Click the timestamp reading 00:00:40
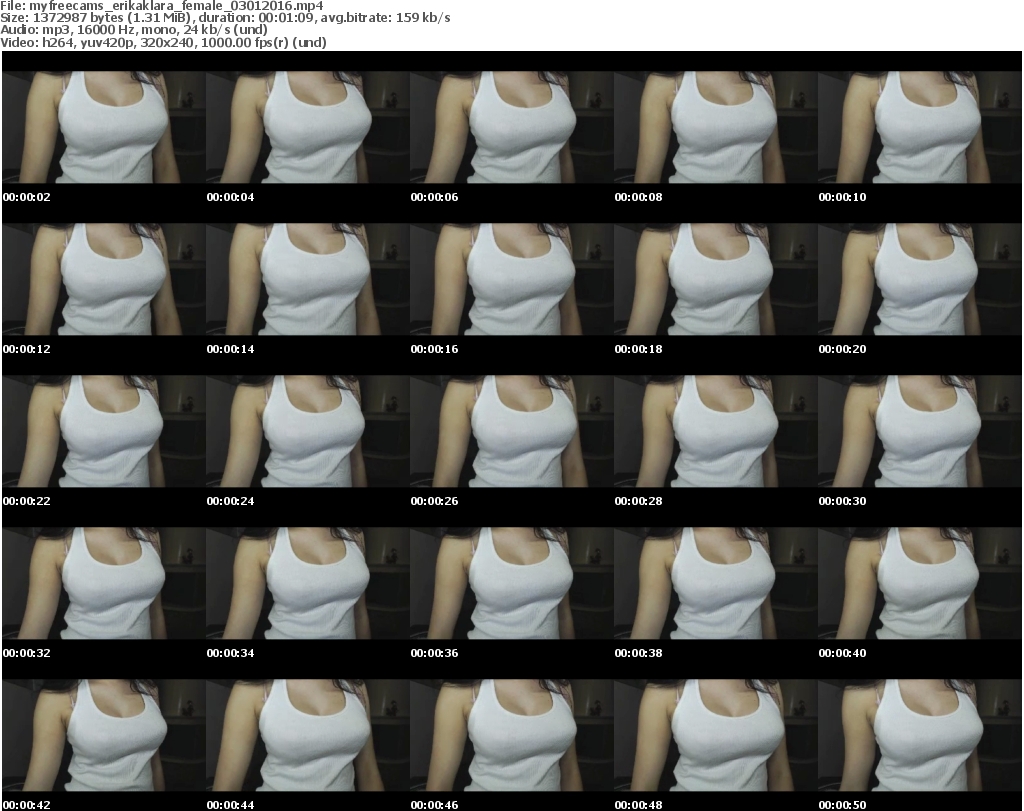 pyautogui.click(x=842, y=654)
